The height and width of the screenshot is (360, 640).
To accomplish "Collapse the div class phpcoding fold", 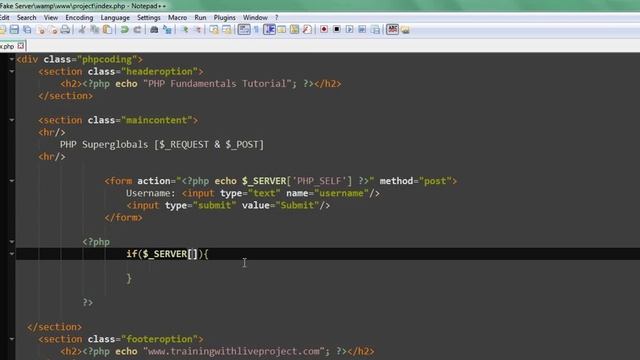I will 12,59.
